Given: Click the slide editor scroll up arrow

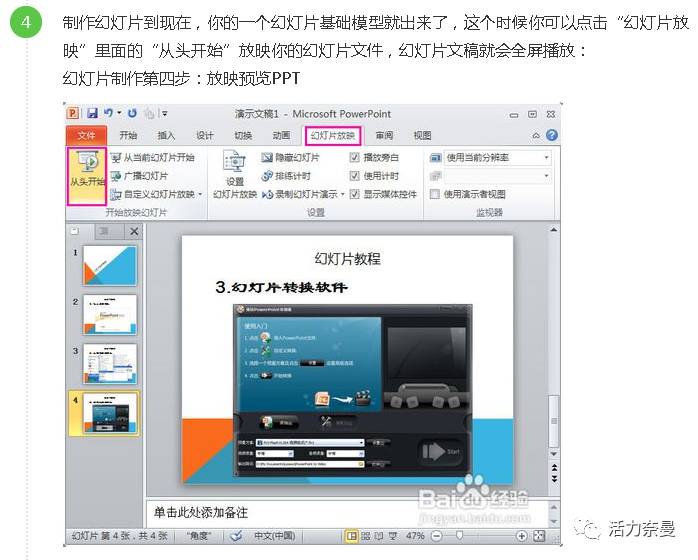Looking at the screenshot, I should pos(553,230).
